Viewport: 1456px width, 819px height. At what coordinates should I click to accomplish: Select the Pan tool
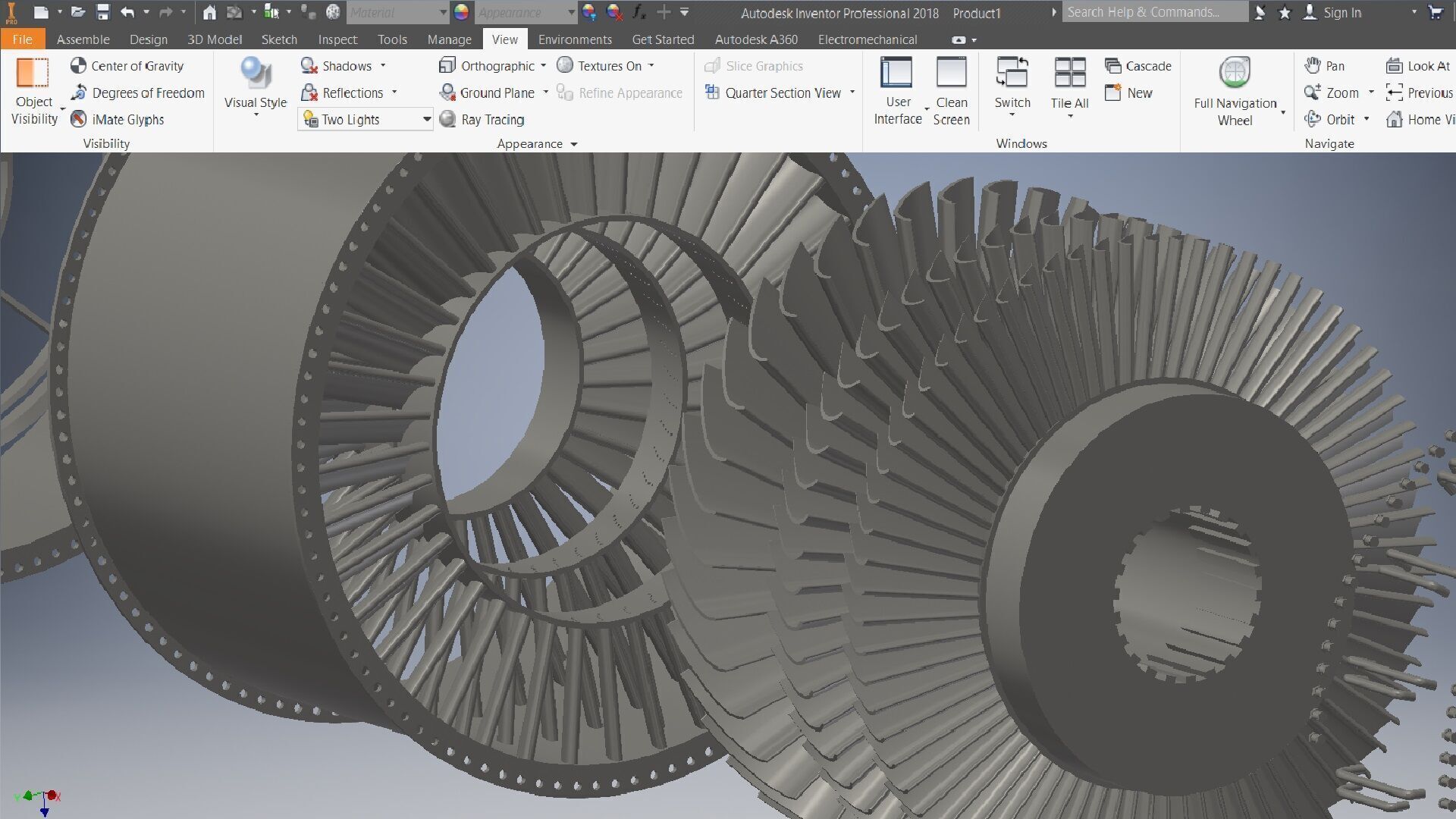click(x=1324, y=66)
